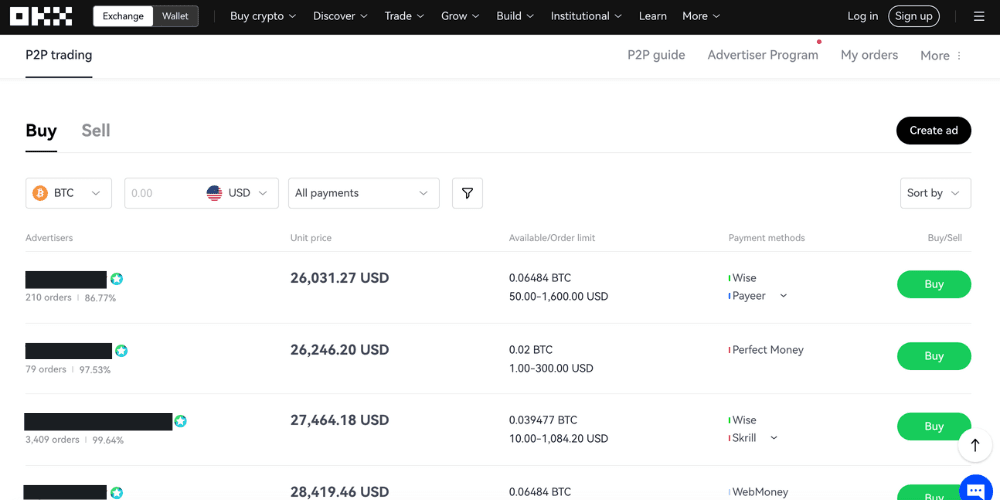
Task: Expand the All payments dropdown
Action: 363,193
